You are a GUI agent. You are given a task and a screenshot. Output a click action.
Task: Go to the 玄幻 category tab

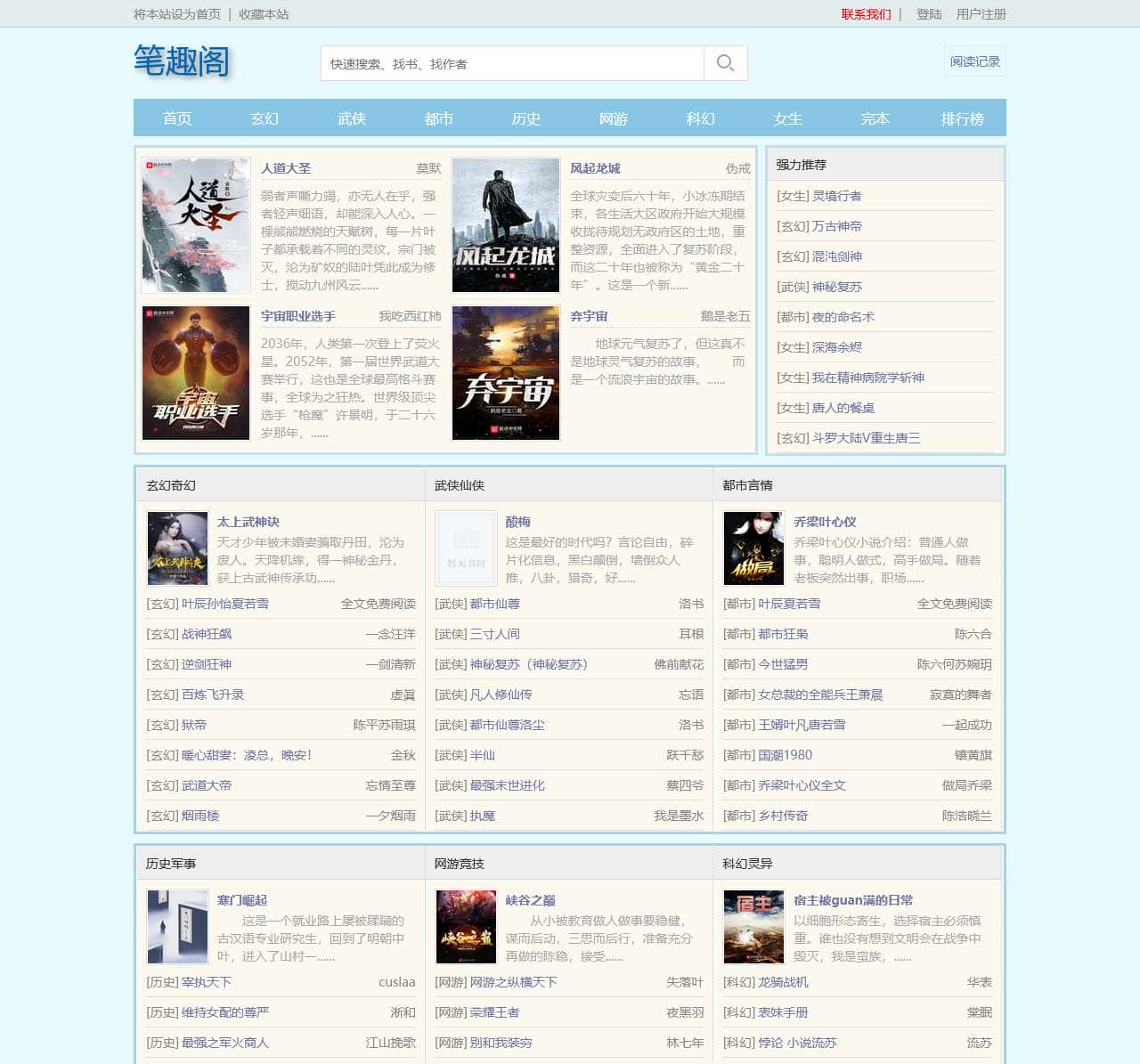(265, 118)
